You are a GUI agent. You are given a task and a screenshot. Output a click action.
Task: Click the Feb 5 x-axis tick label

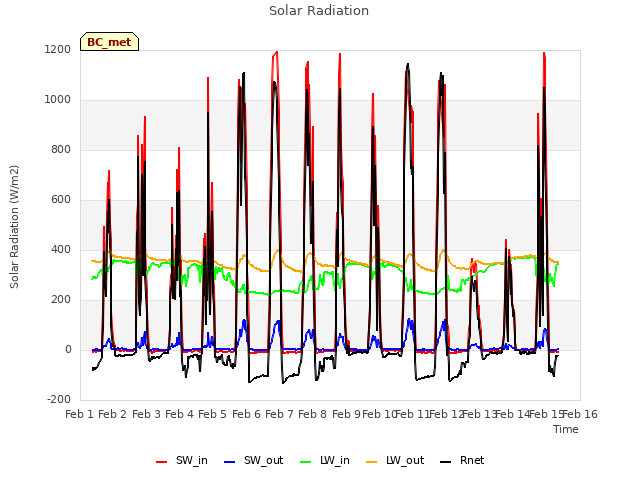[212, 414]
